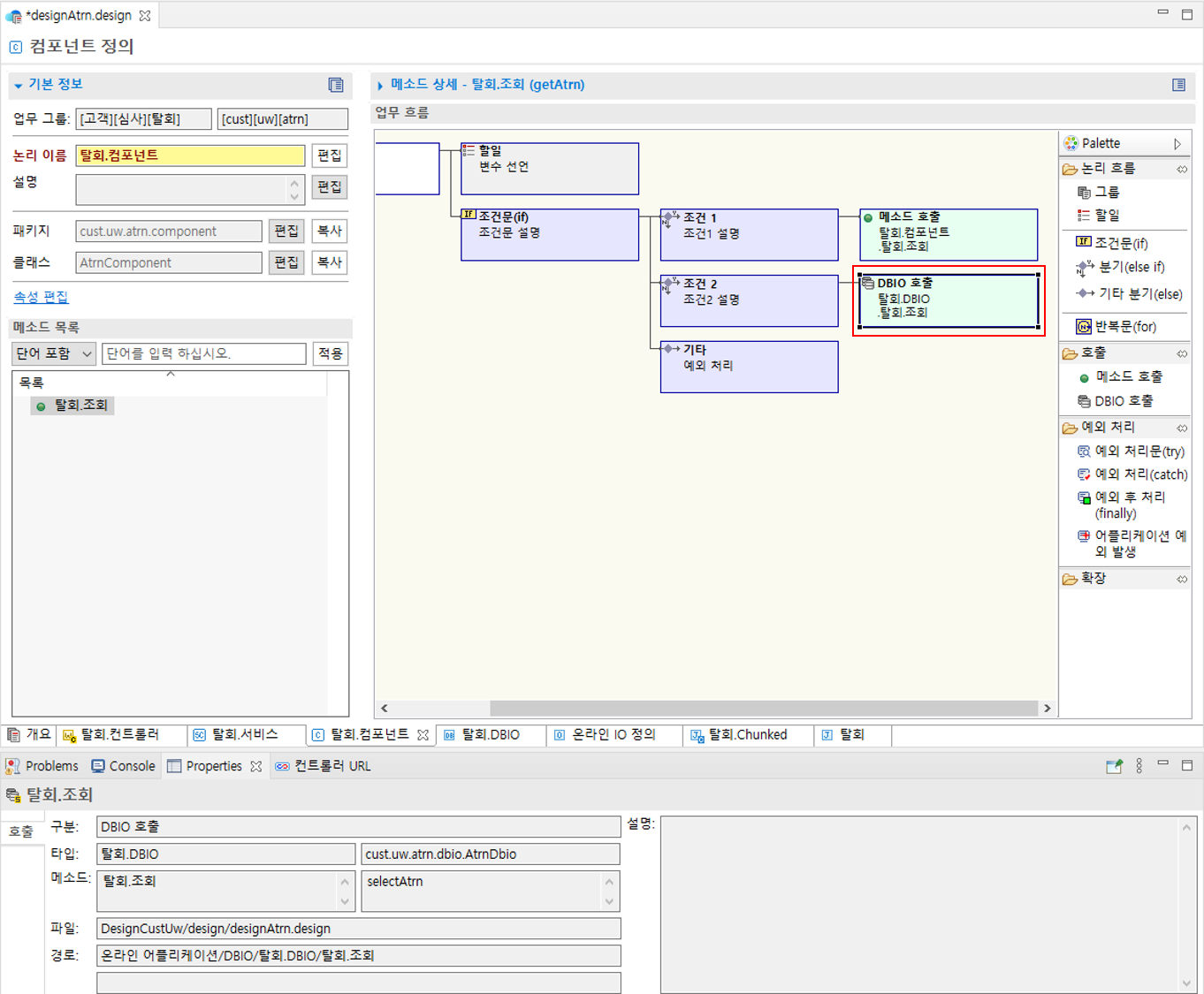Pin the 논리 흐름 palette section open

[1182, 168]
